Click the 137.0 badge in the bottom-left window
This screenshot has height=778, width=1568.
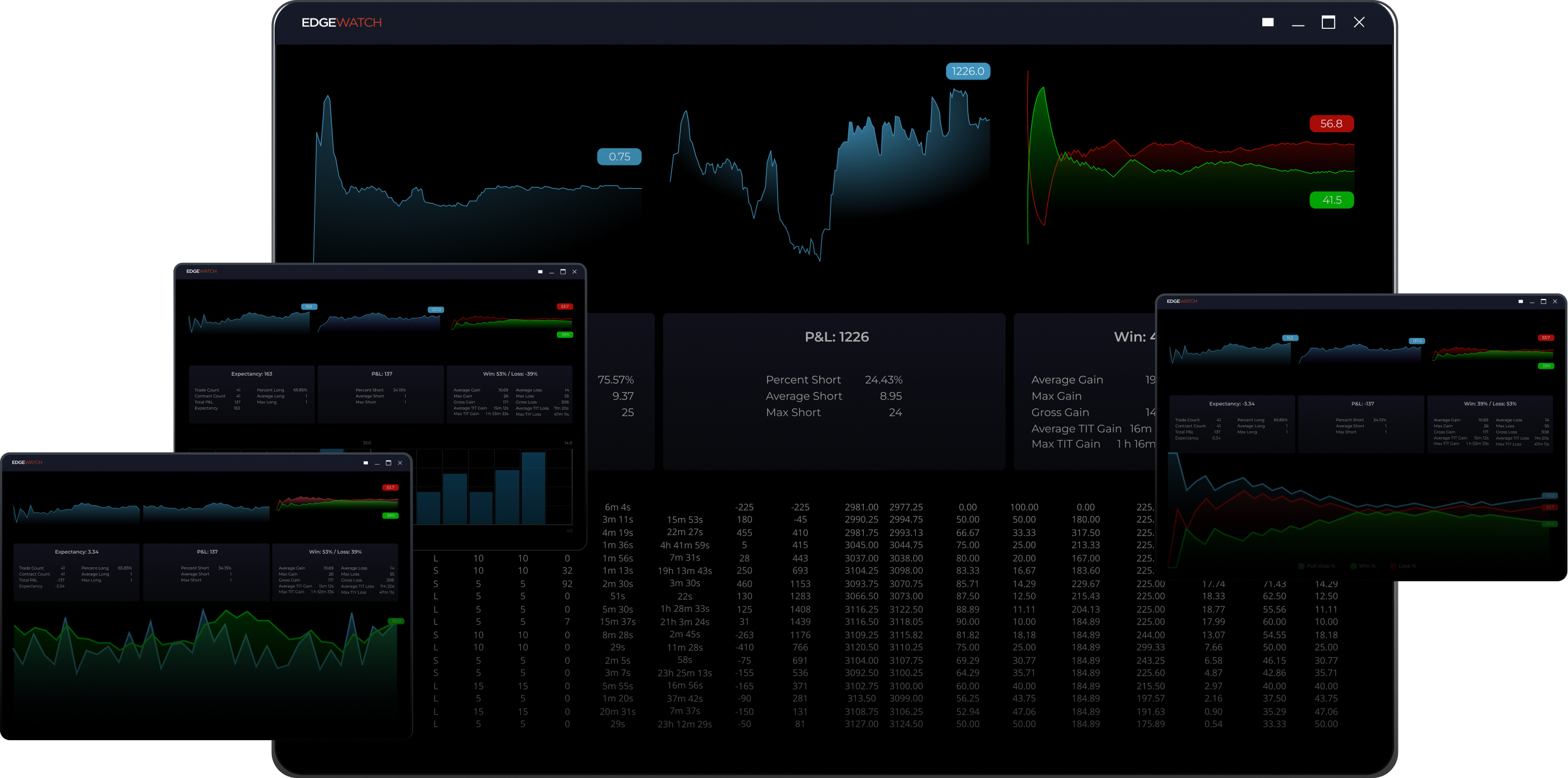pos(395,621)
